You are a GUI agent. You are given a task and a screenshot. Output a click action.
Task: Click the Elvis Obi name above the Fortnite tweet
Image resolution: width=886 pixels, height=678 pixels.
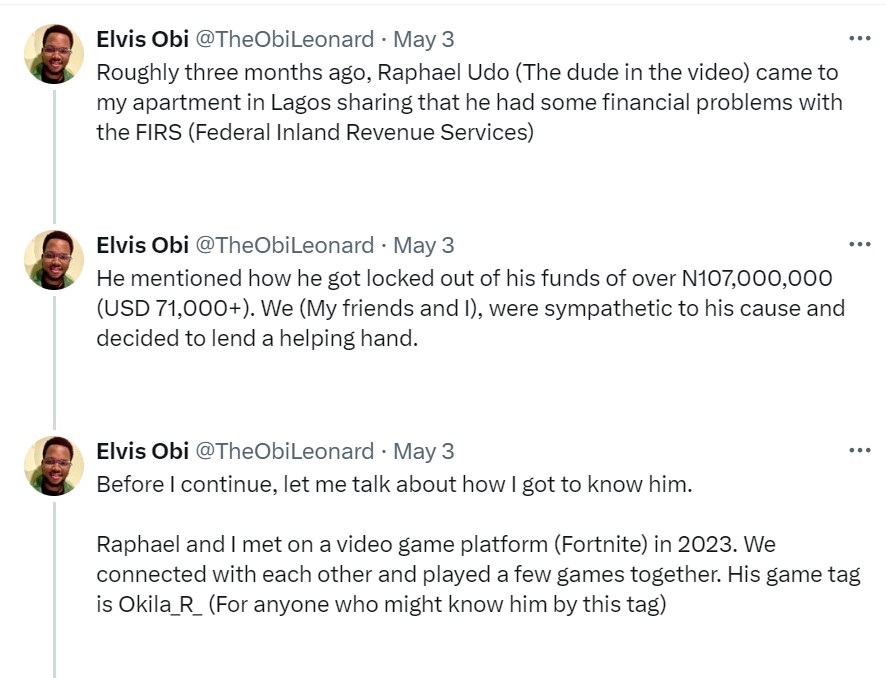click(x=142, y=451)
